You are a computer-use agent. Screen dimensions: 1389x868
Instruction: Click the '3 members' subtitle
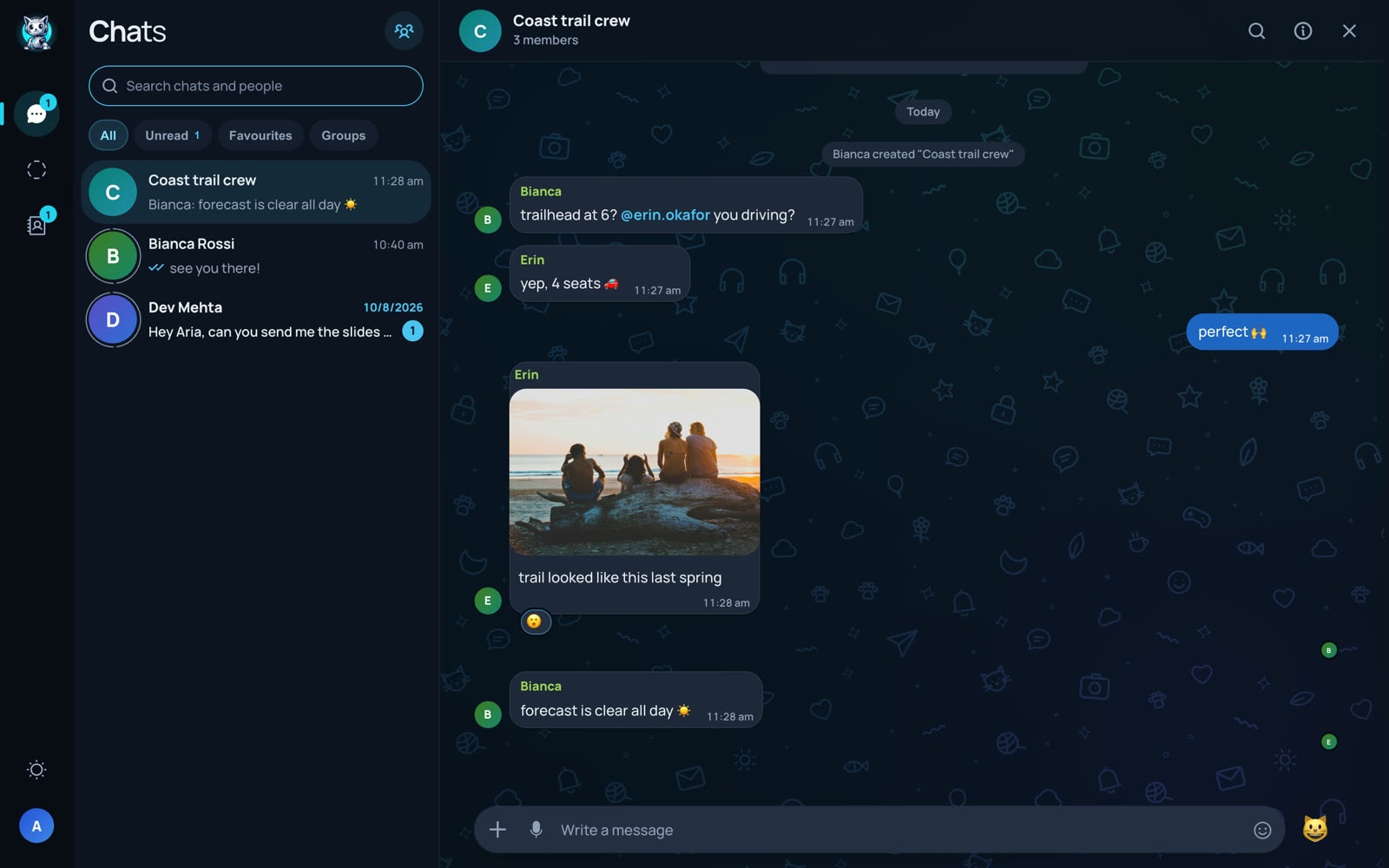[545, 40]
